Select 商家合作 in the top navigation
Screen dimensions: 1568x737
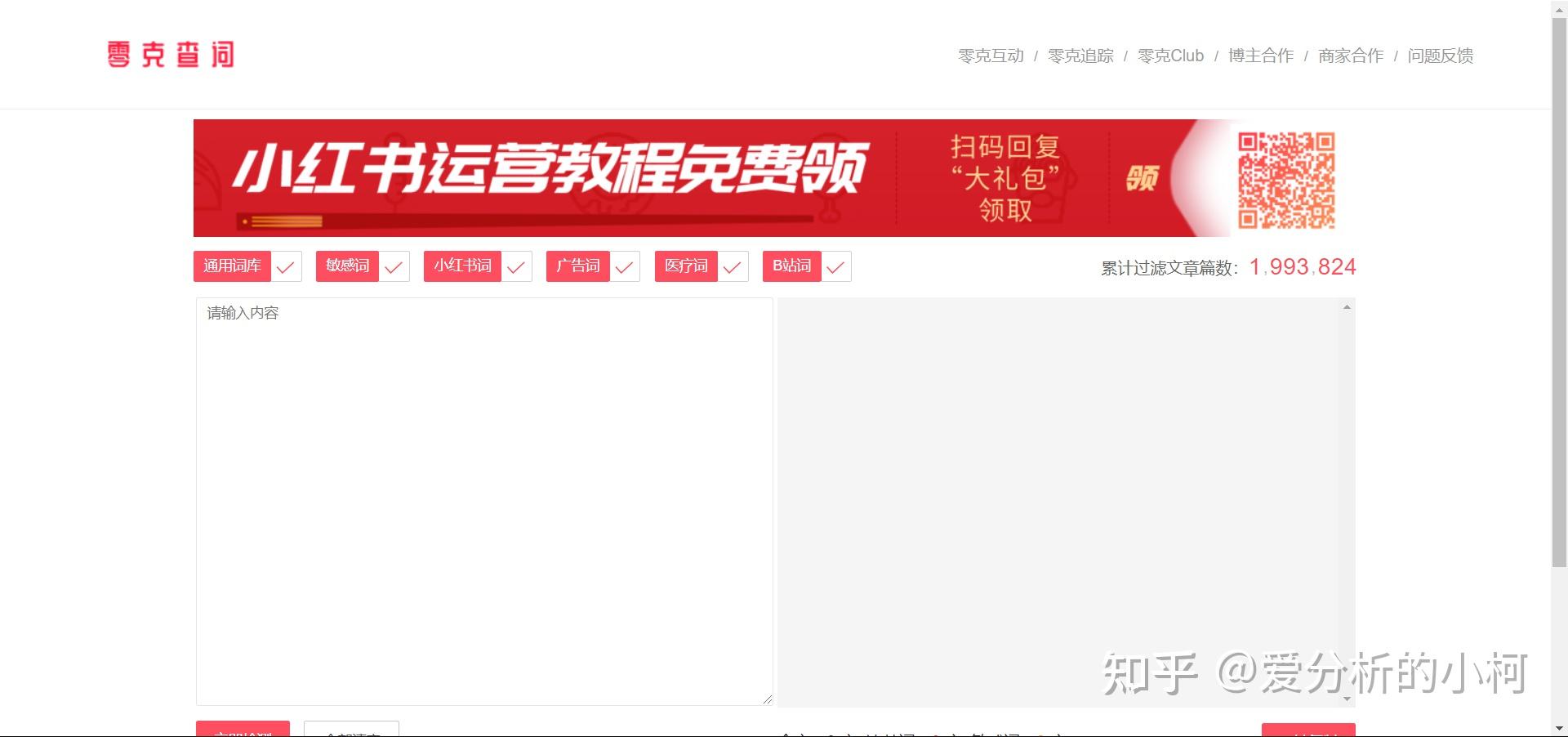[1351, 56]
